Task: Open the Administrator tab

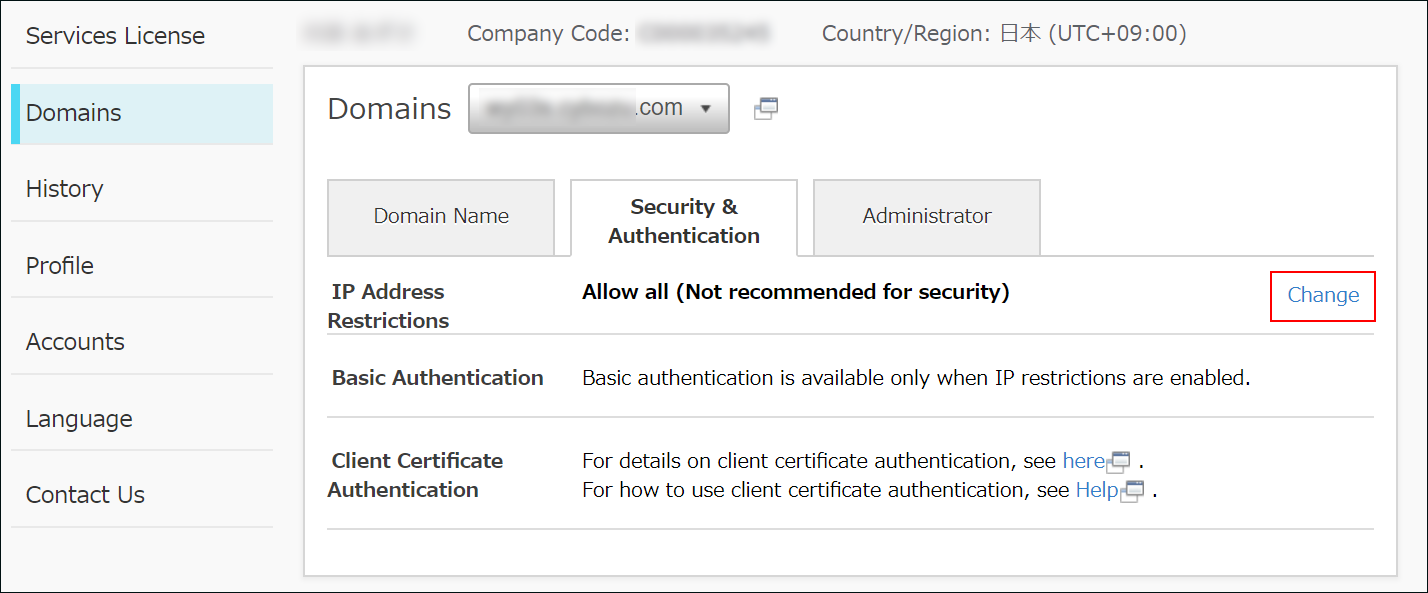Action: 926,217
